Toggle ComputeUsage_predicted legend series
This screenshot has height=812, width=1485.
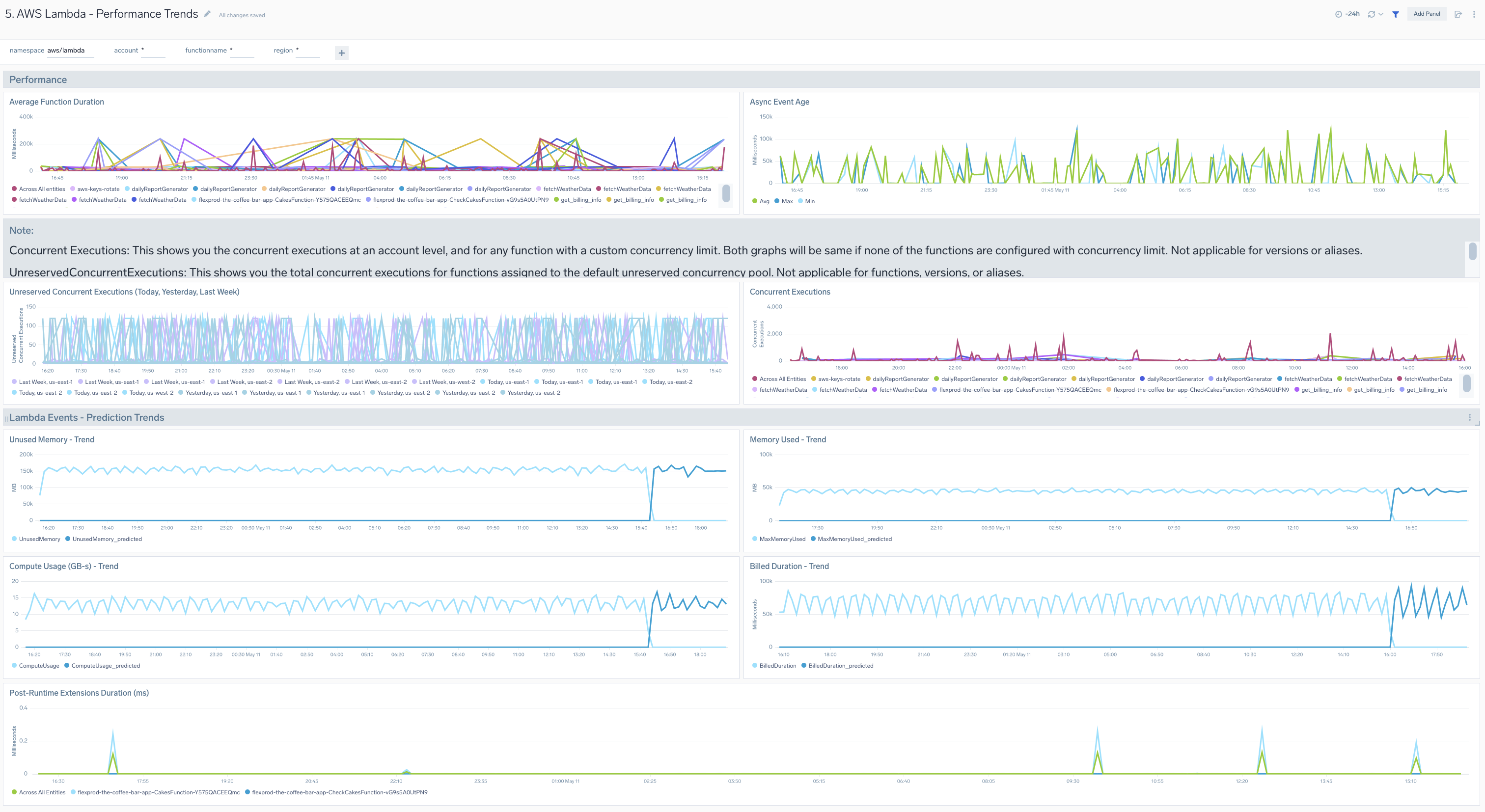pyautogui.click(x=102, y=666)
